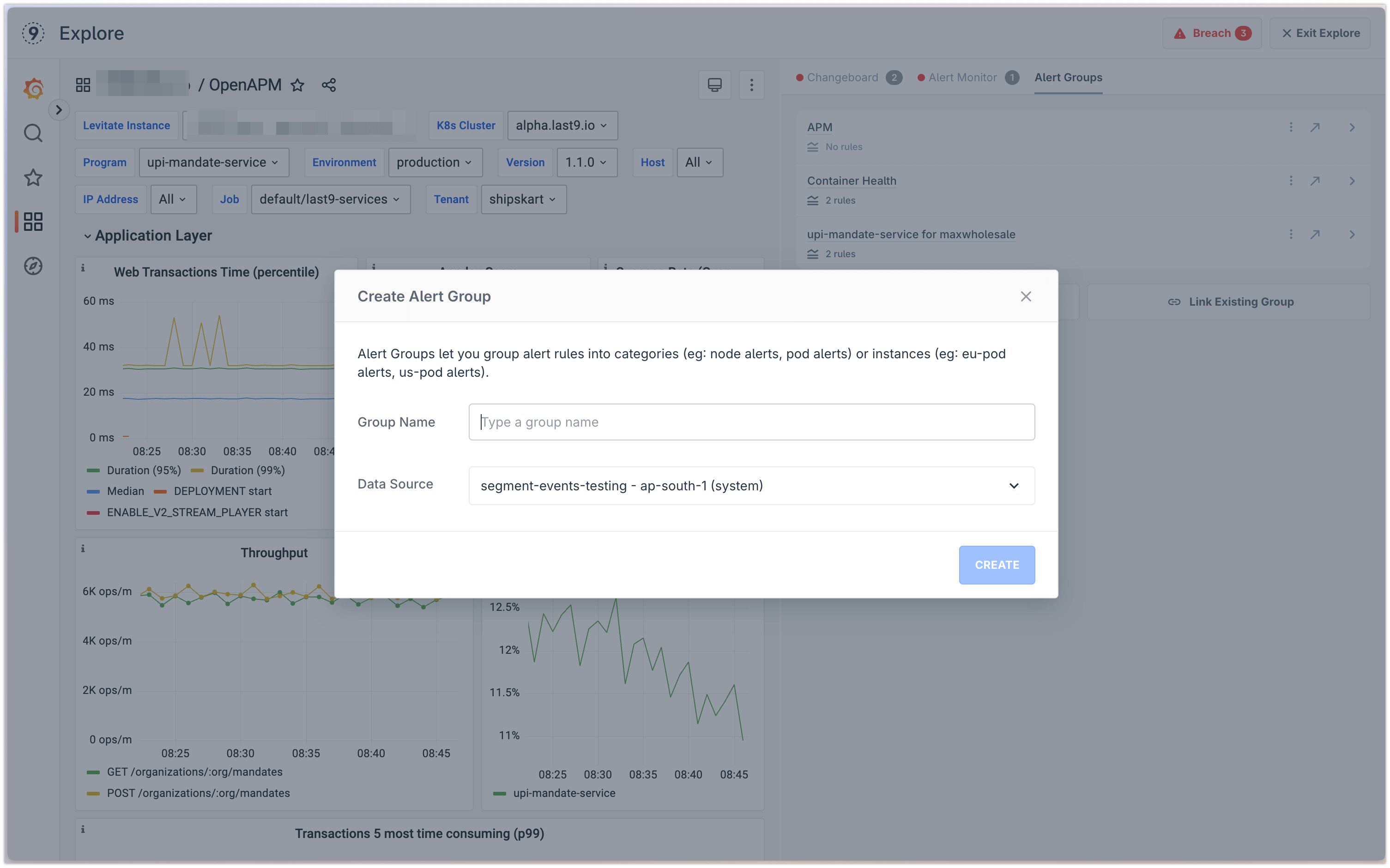Screen dimensions: 1390x868
Task: Click the three-dot menu icon in toolbar
Action: click(x=752, y=84)
